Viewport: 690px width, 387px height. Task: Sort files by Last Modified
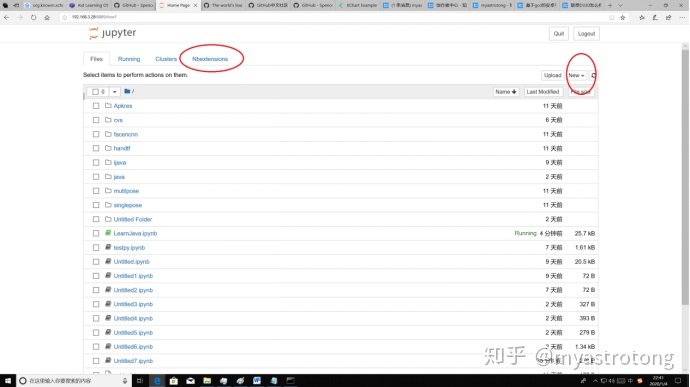tap(543, 92)
